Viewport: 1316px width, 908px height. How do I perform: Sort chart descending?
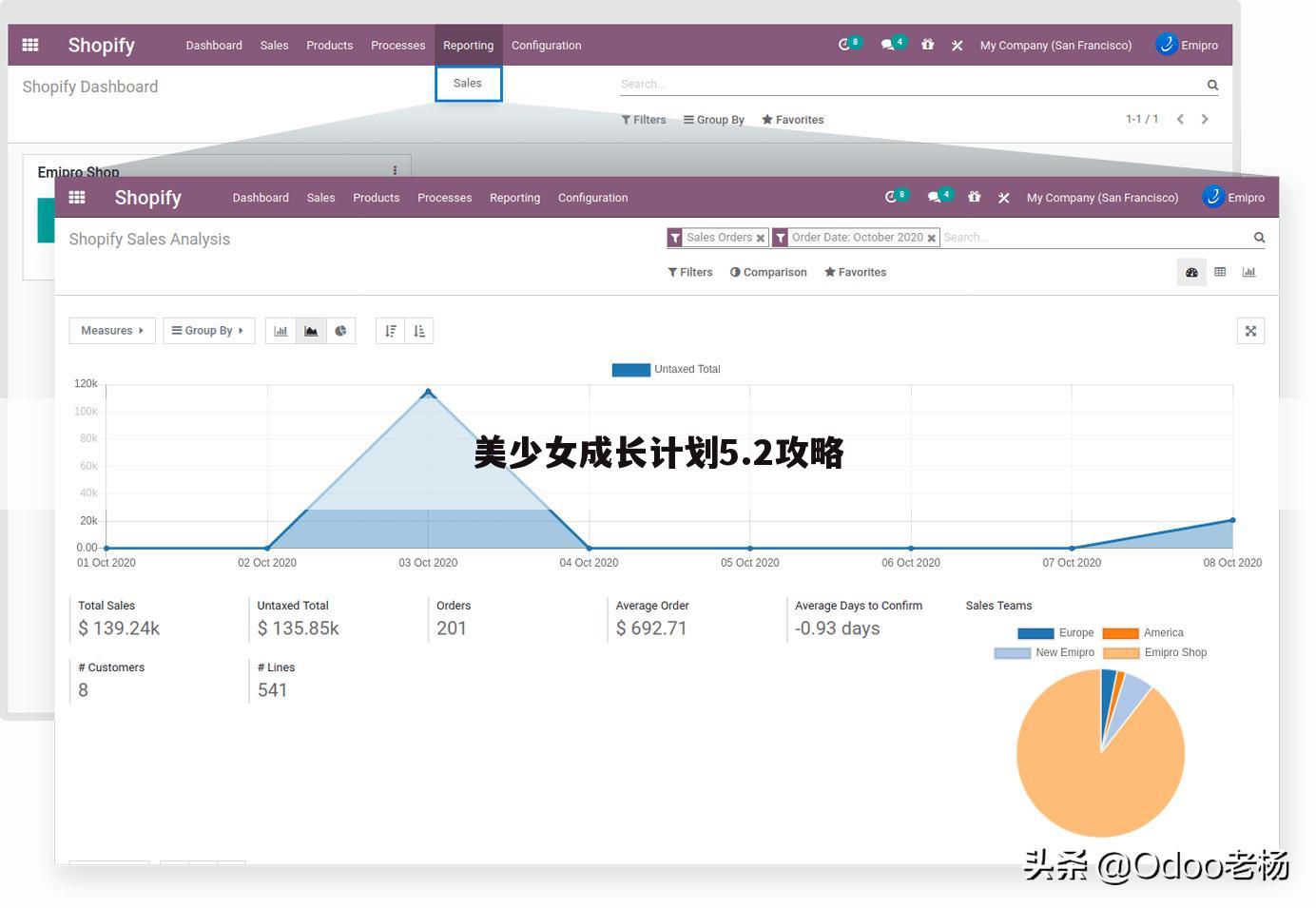click(x=390, y=331)
